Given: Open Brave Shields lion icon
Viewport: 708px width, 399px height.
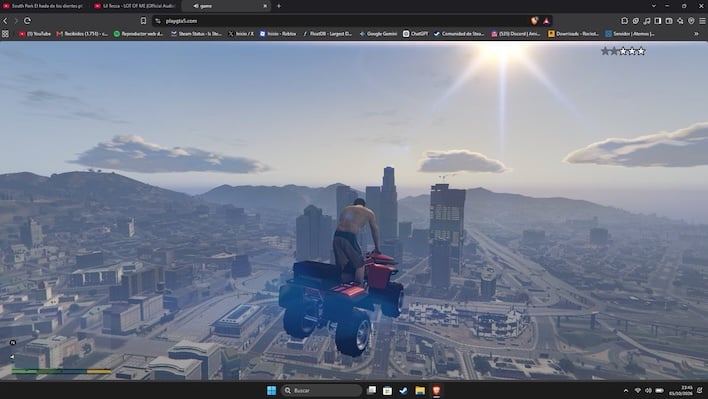Looking at the screenshot, I should [x=535, y=21].
